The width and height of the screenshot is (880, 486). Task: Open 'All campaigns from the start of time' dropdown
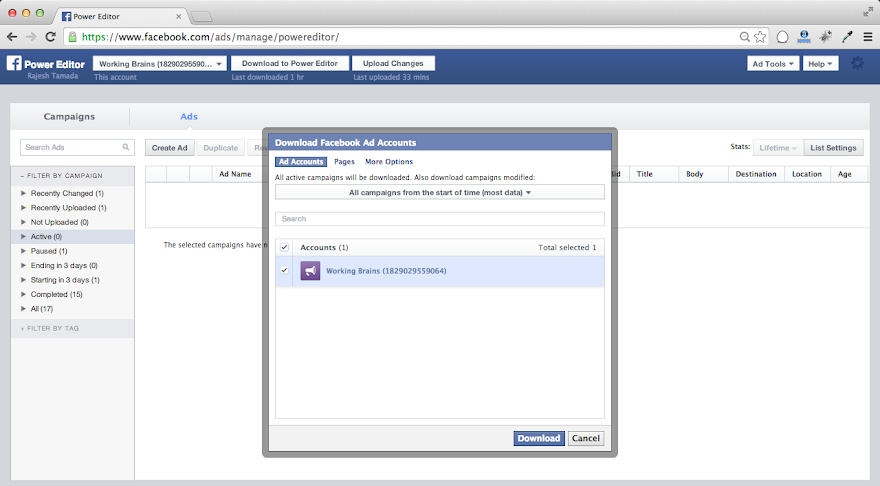439,192
